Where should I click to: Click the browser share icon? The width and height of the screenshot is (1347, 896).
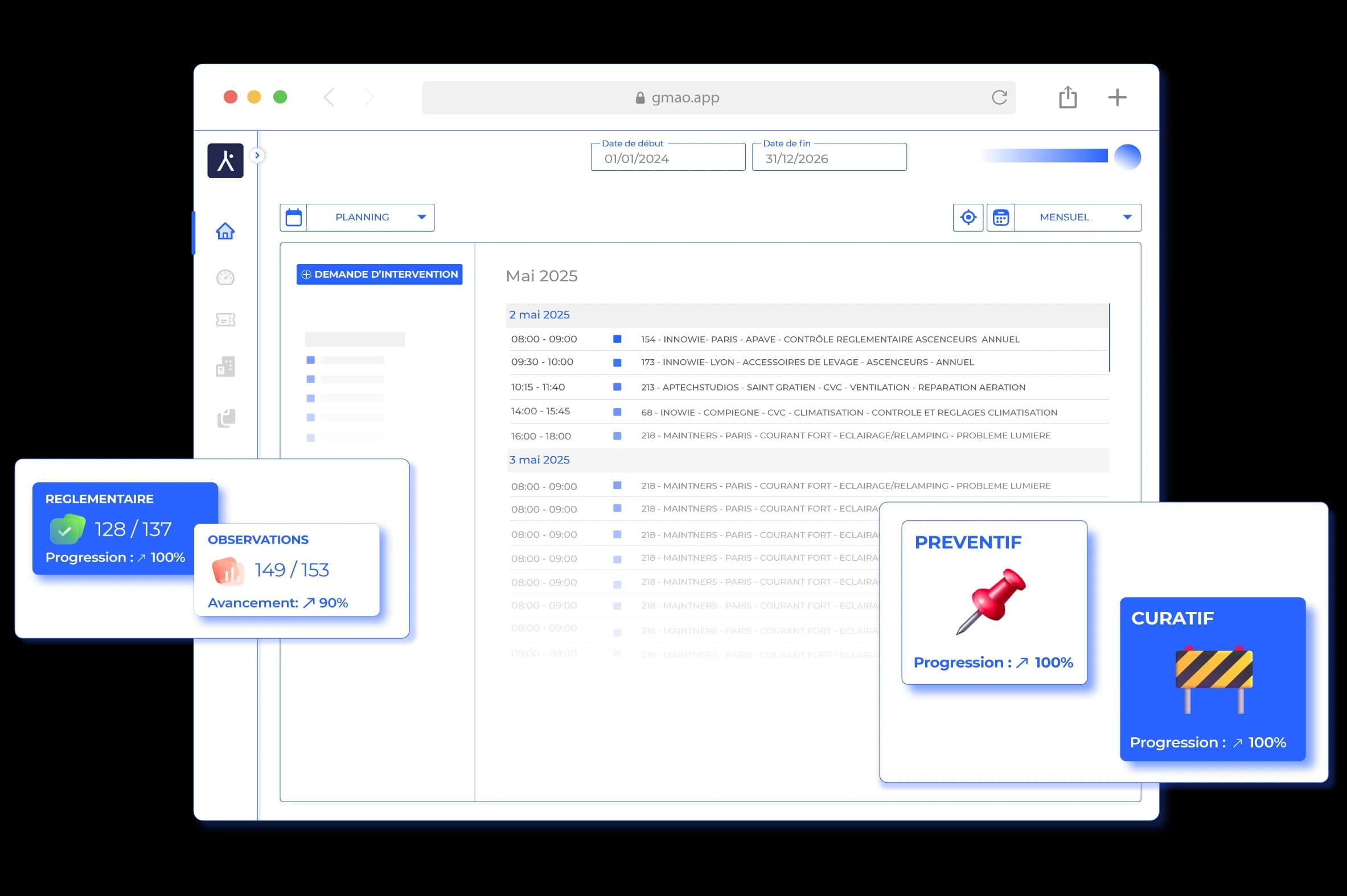(x=1067, y=97)
